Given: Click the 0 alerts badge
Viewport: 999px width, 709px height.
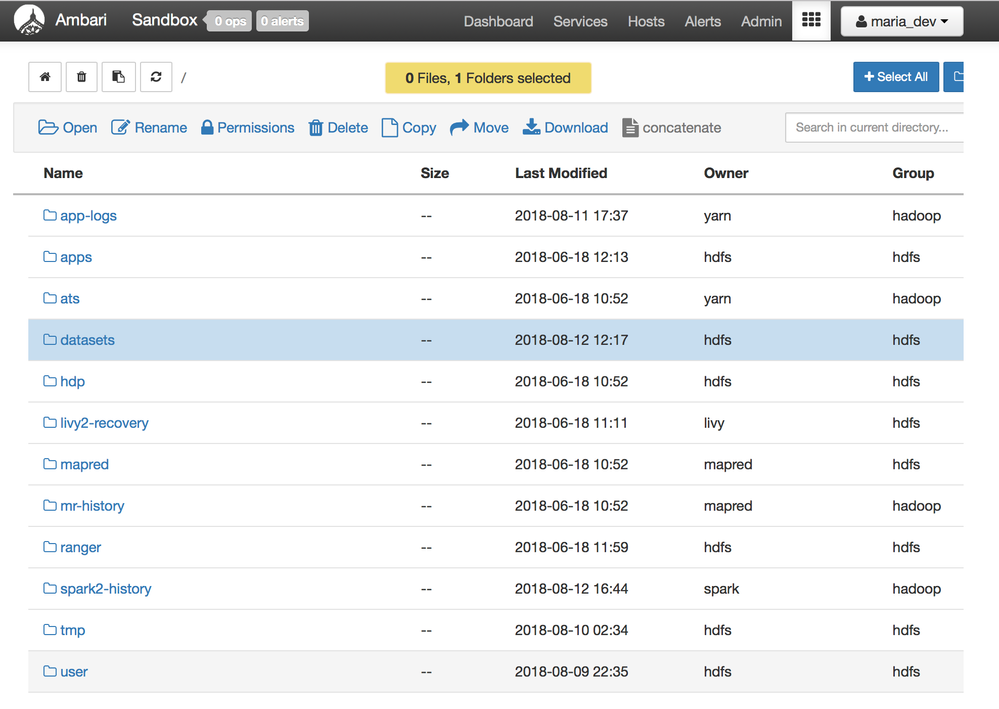Looking at the screenshot, I should point(282,21).
